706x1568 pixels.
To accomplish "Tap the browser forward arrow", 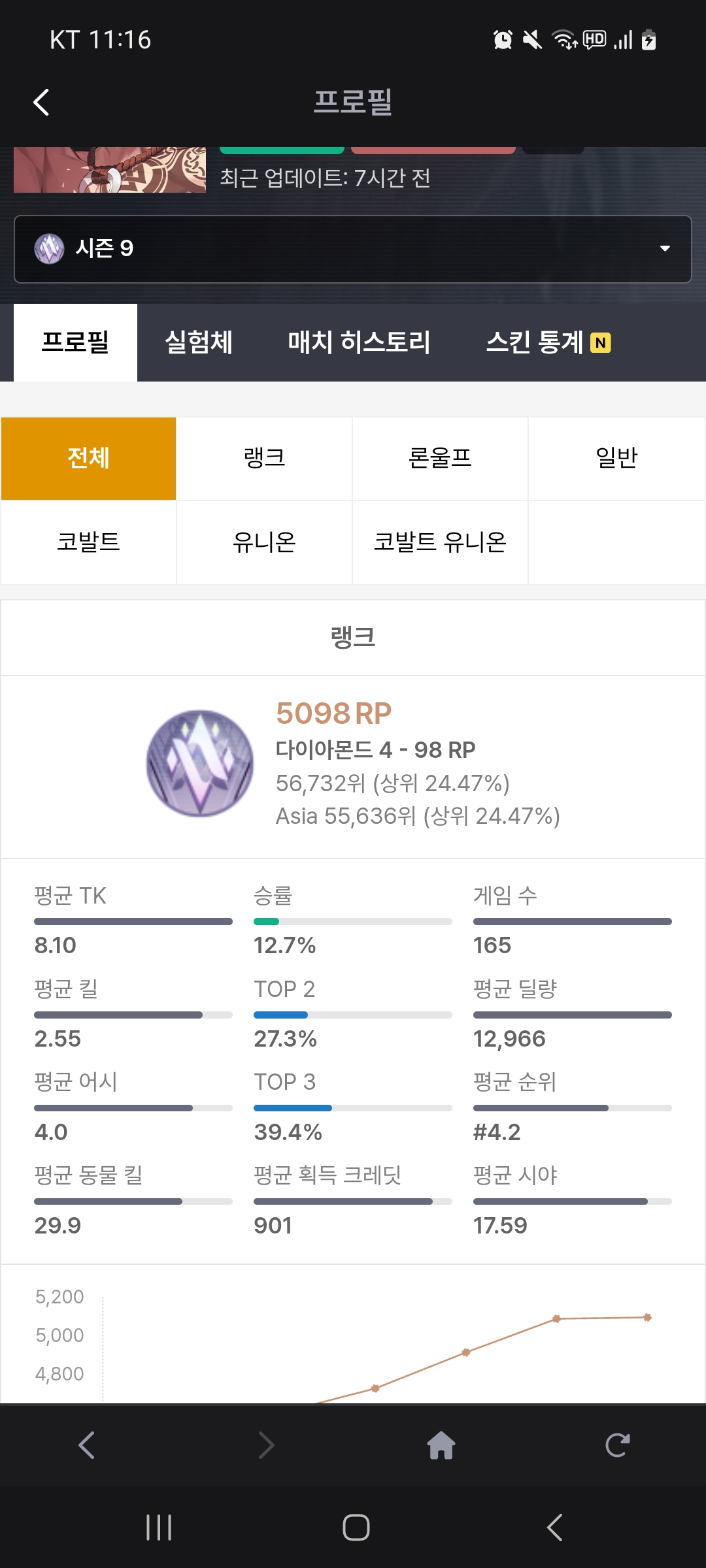I will [x=266, y=1445].
